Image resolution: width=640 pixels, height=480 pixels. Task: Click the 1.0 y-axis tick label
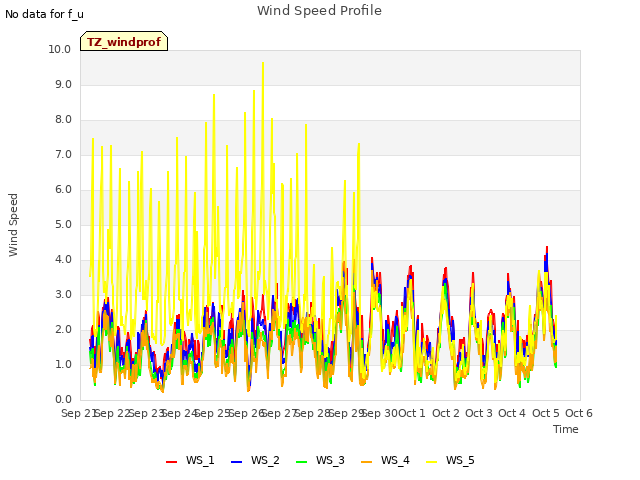pyautogui.click(x=63, y=364)
